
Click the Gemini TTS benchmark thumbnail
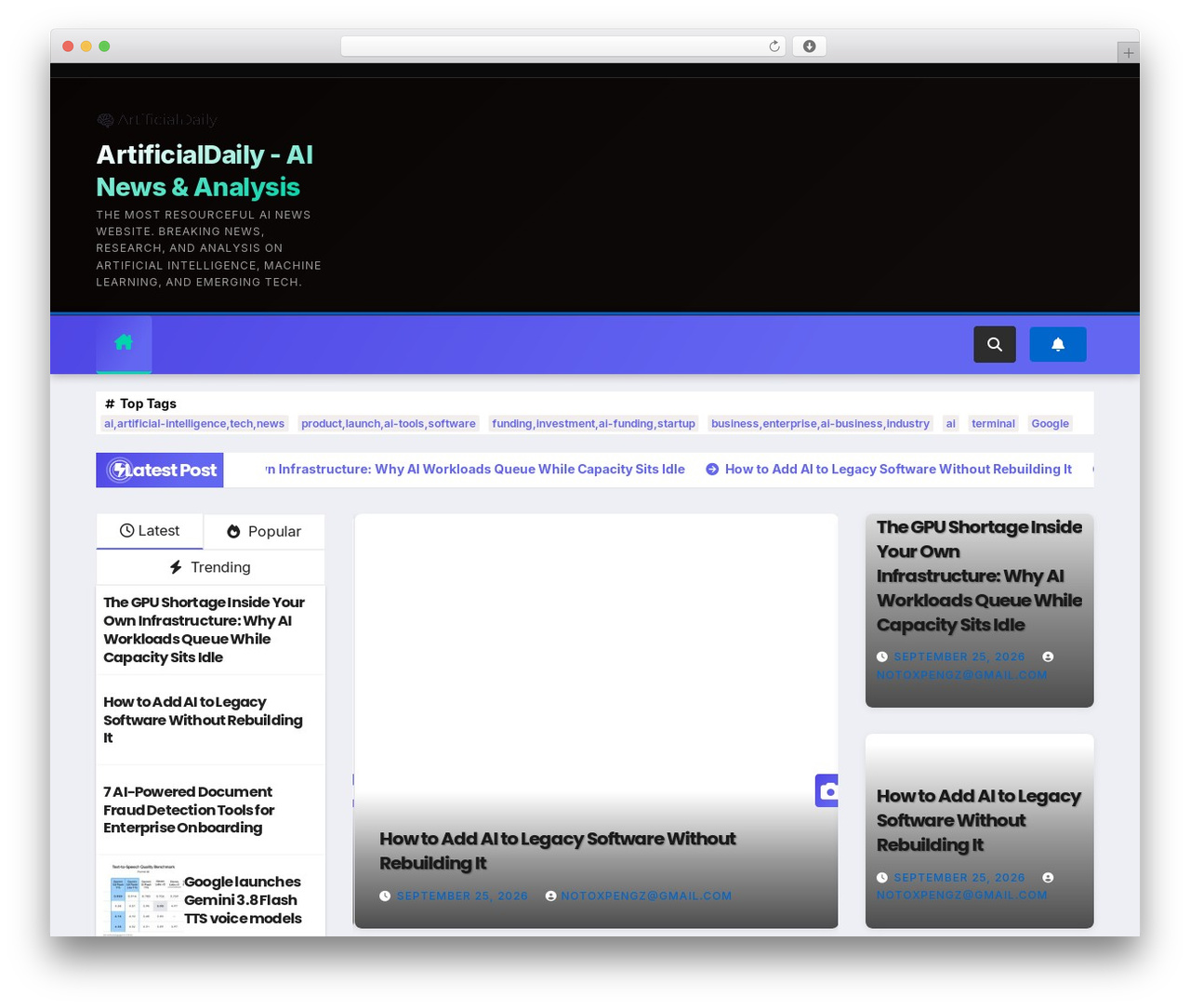(143, 898)
